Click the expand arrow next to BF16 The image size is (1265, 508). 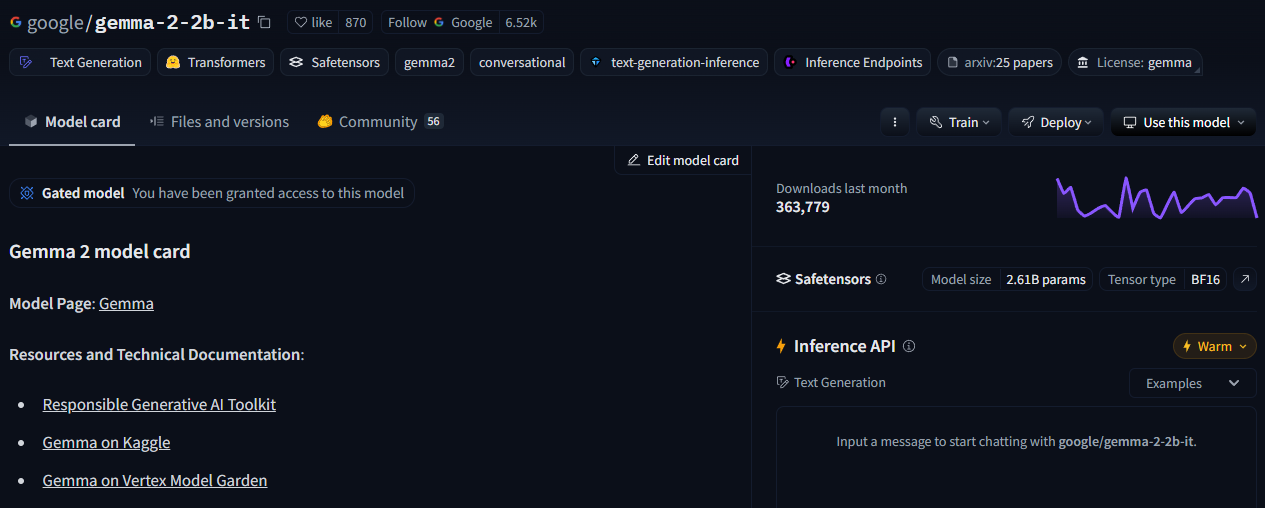click(x=1245, y=280)
